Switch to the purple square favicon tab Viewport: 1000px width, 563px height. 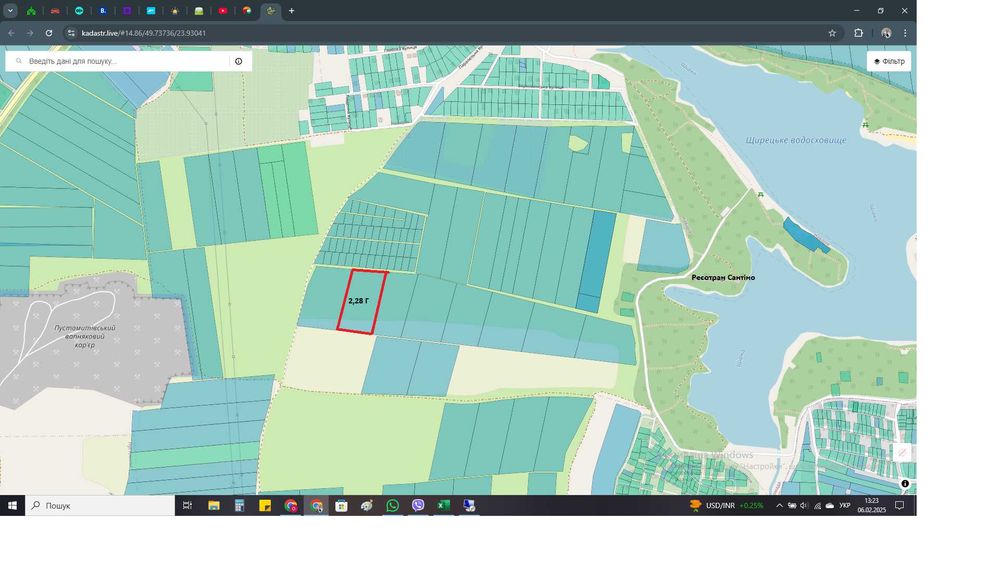127,11
